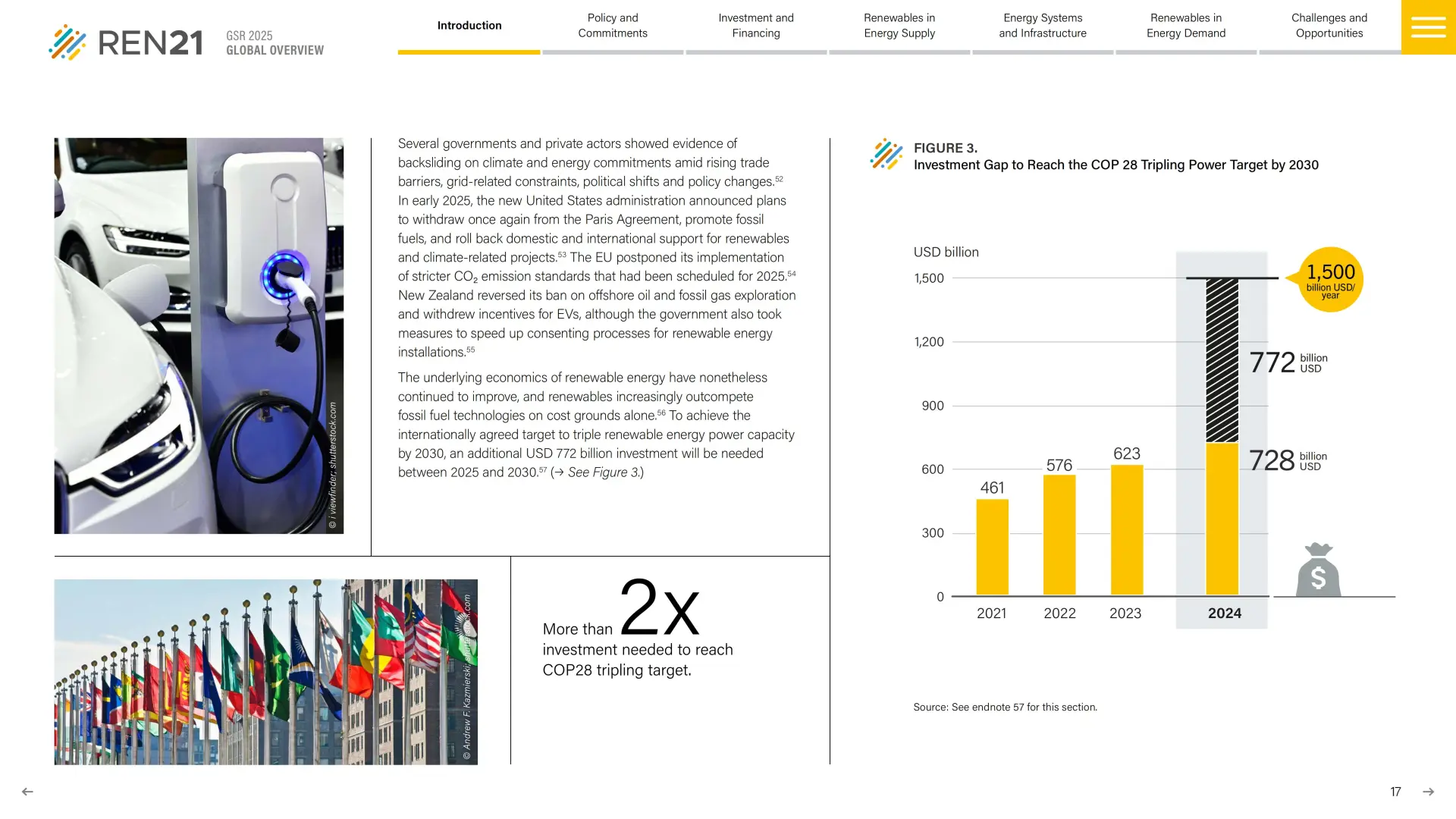Click the hatched investment gap bar

pos(1222,360)
